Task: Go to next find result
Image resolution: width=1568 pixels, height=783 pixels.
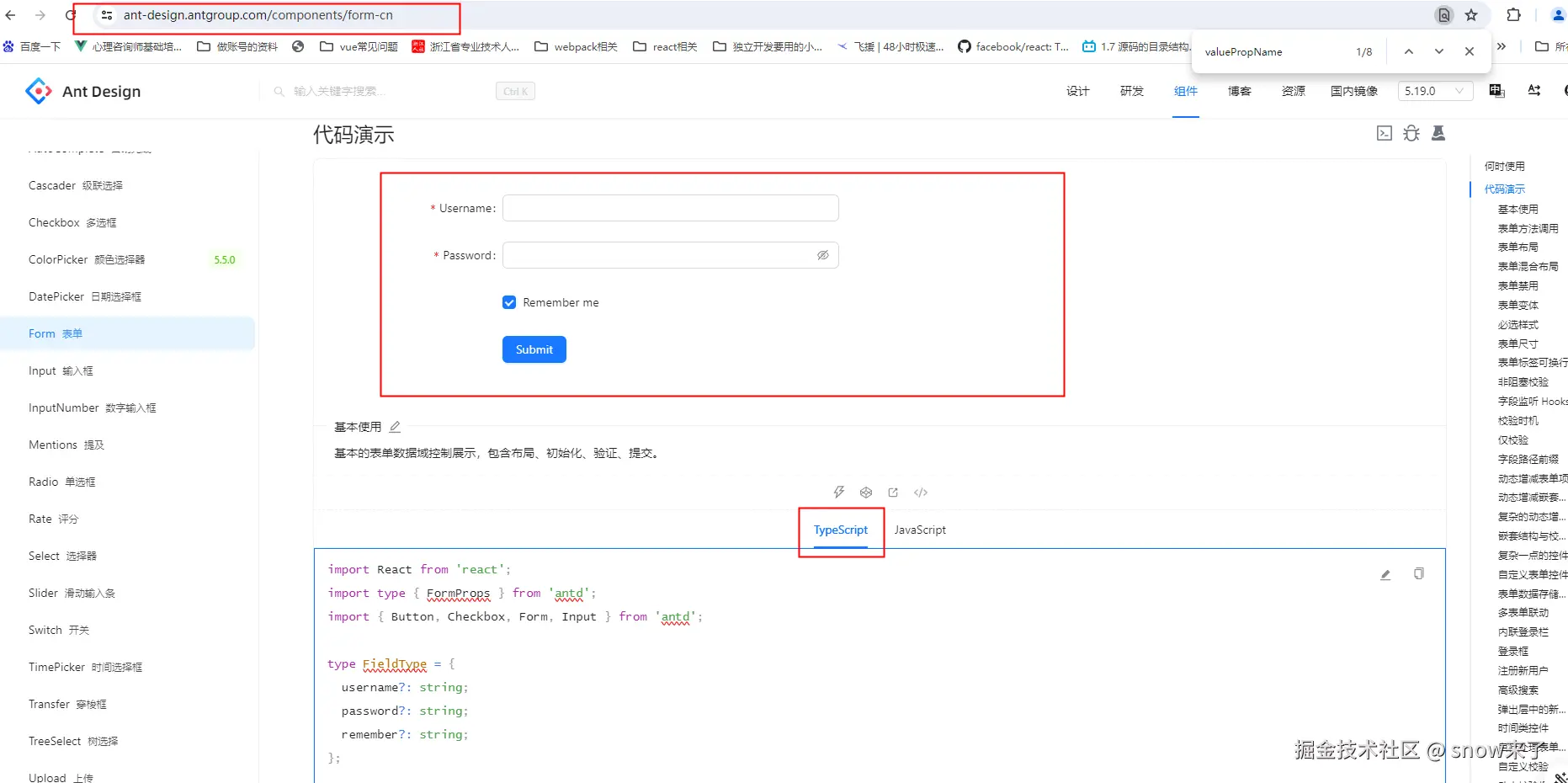Action: pyautogui.click(x=1439, y=51)
